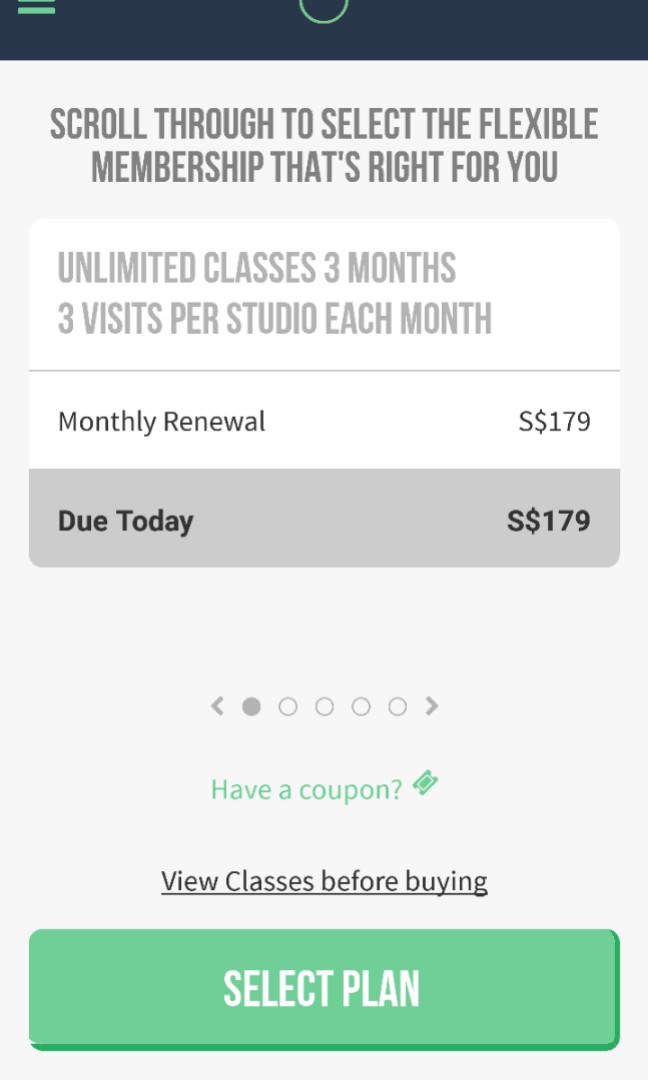Select the currently active first carousel dot

(x=251, y=706)
